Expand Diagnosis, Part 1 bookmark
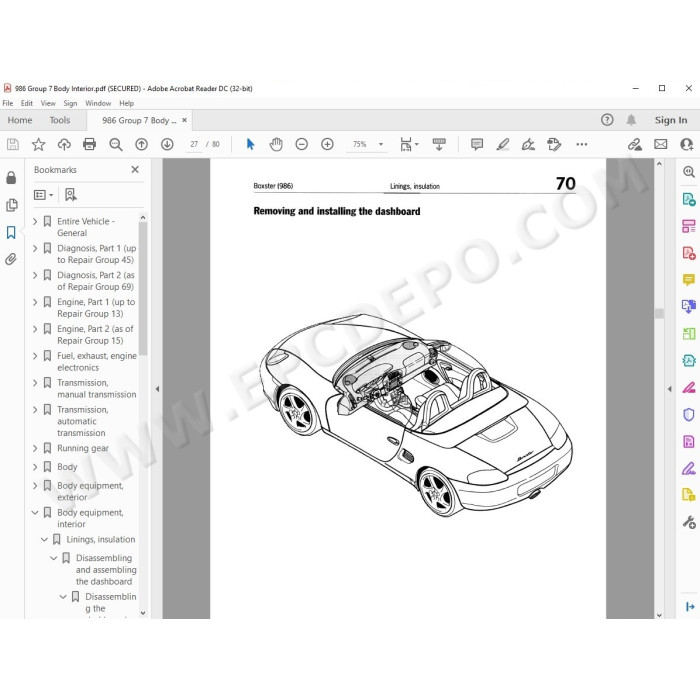 pyautogui.click(x=35, y=248)
